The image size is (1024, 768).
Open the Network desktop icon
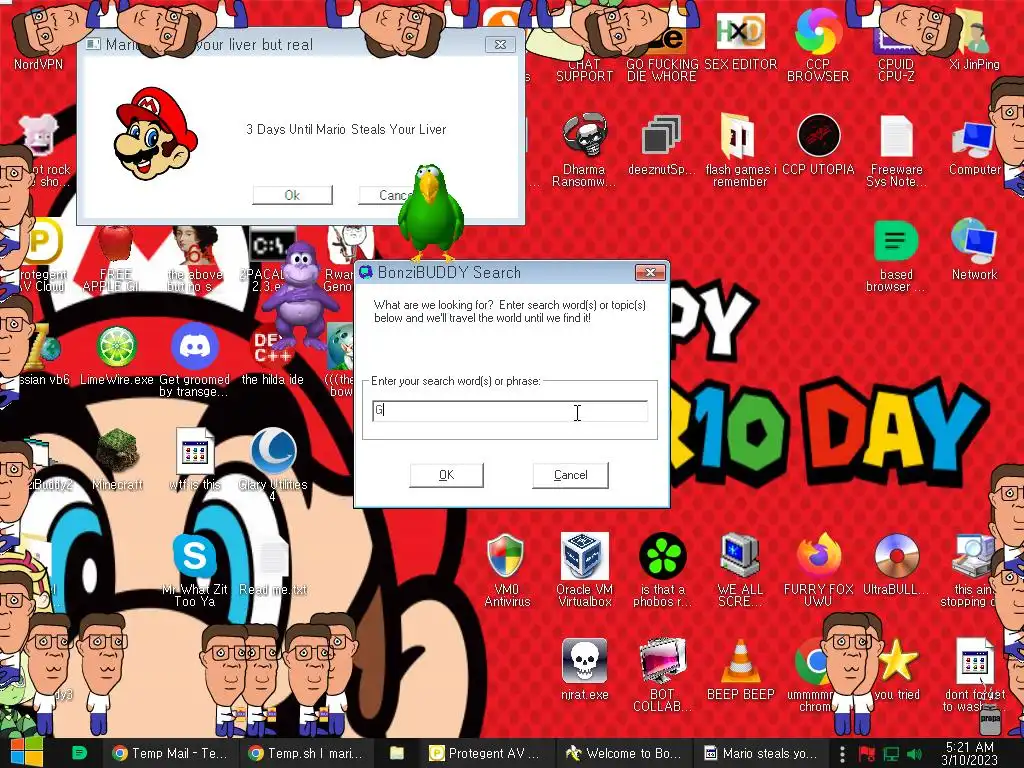pyautogui.click(x=974, y=249)
